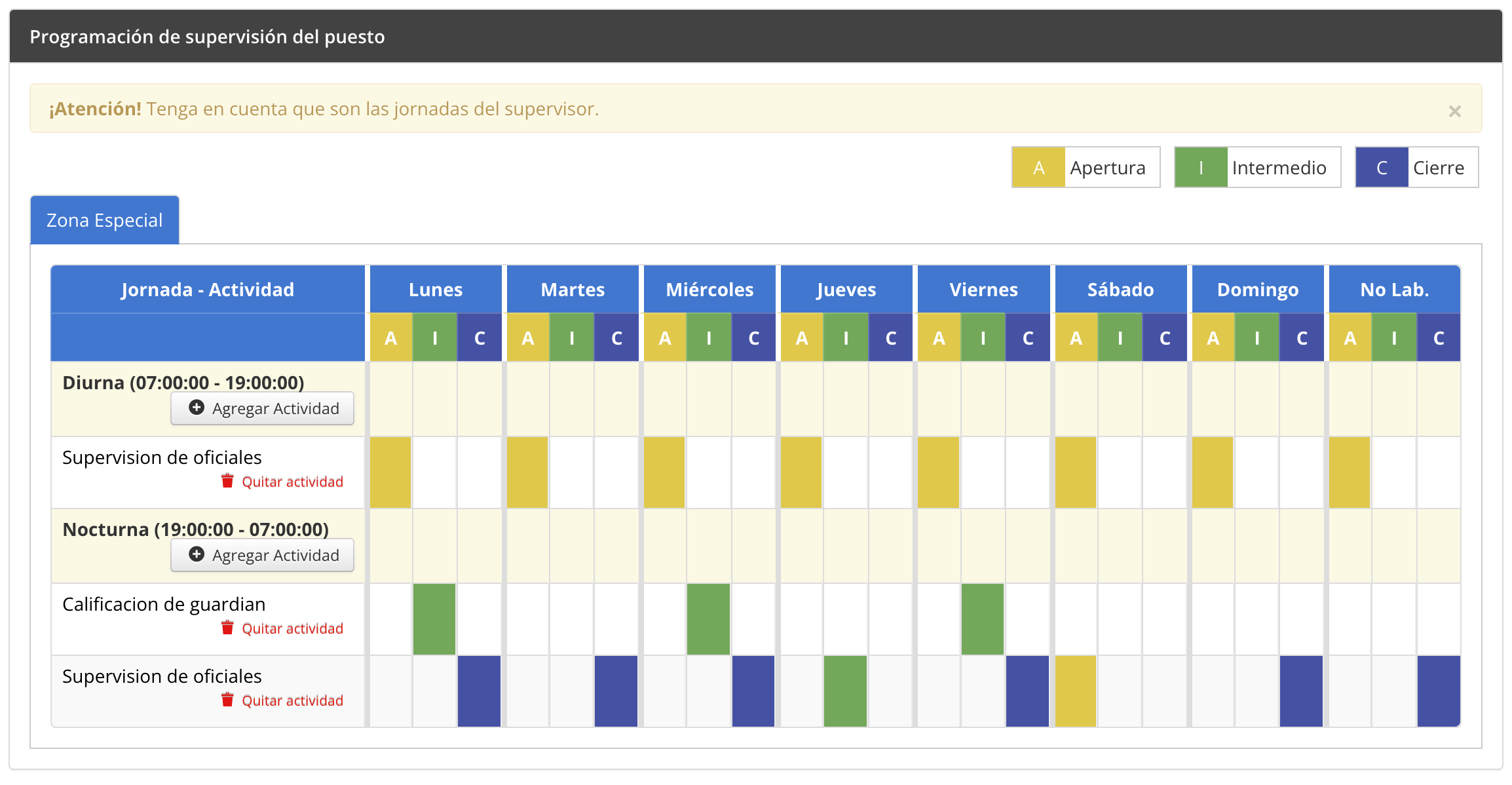Click the Miércoles column header

click(x=709, y=290)
